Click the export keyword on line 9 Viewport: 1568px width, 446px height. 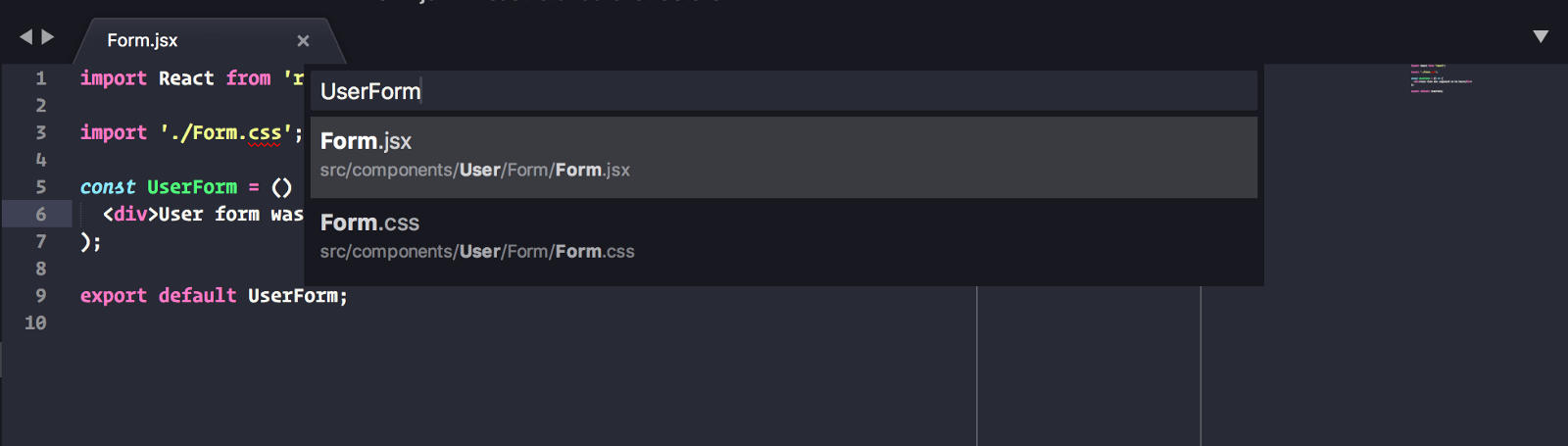point(114,296)
